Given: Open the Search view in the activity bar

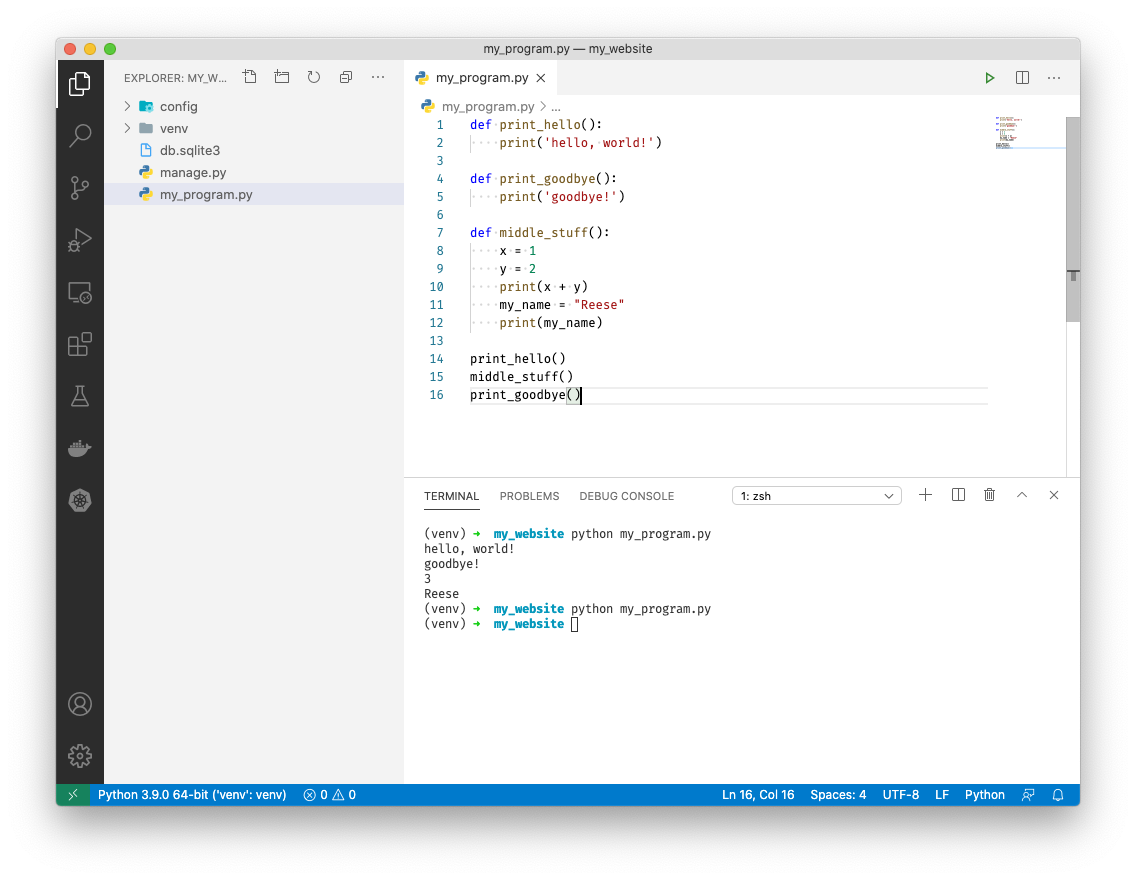Looking at the screenshot, I should pyautogui.click(x=80, y=135).
